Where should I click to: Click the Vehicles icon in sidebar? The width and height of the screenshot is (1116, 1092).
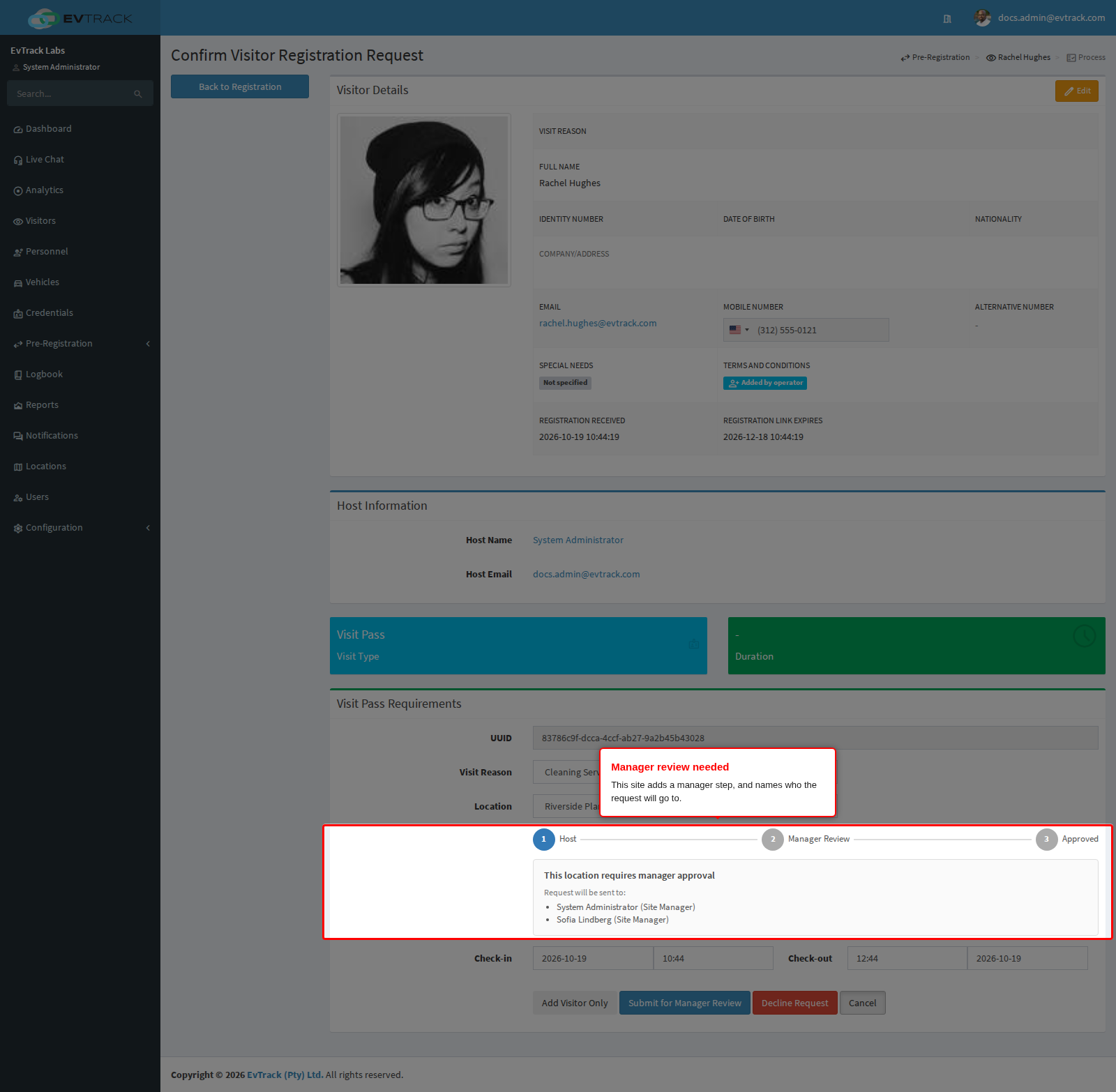18,283
